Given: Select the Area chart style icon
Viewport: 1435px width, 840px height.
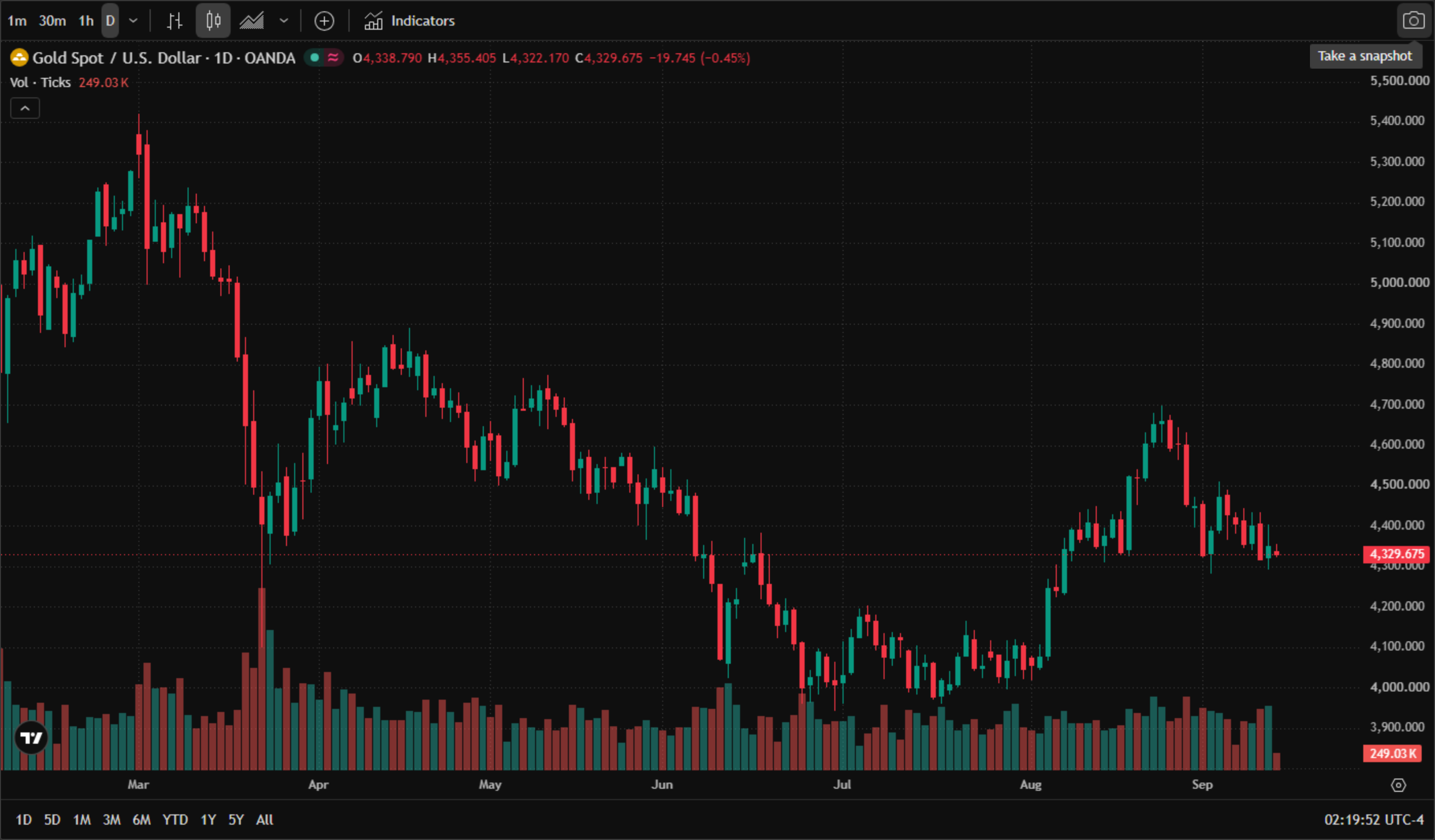Looking at the screenshot, I should coord(252,21).
